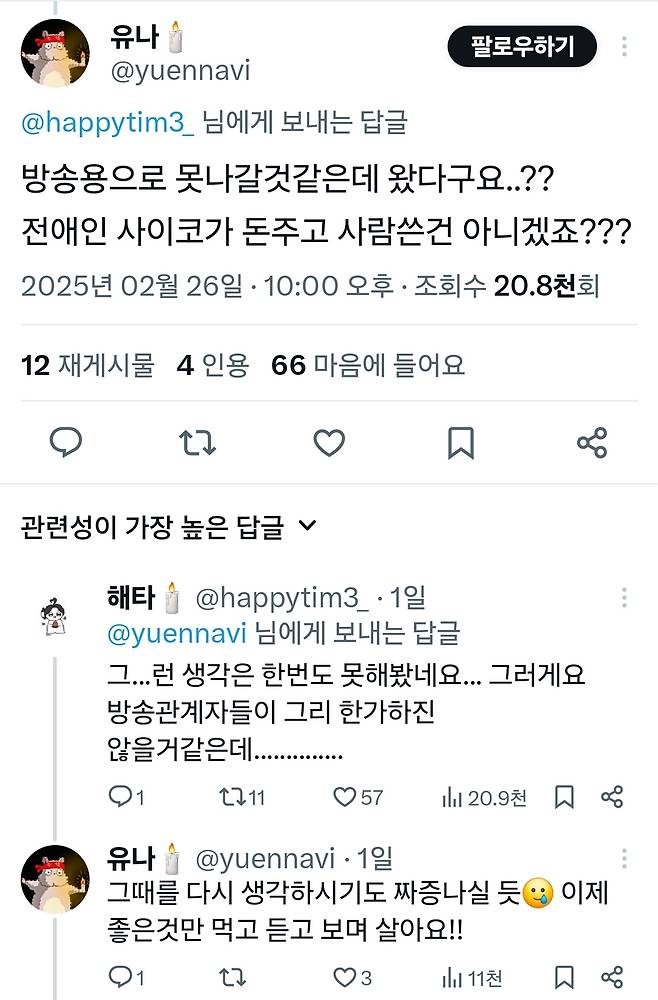Click the reply icon under the main post

[x=66, y=443]
